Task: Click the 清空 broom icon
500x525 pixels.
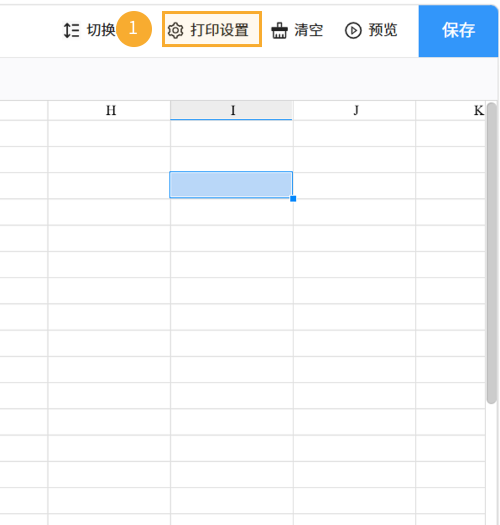Action: point(279,30)
